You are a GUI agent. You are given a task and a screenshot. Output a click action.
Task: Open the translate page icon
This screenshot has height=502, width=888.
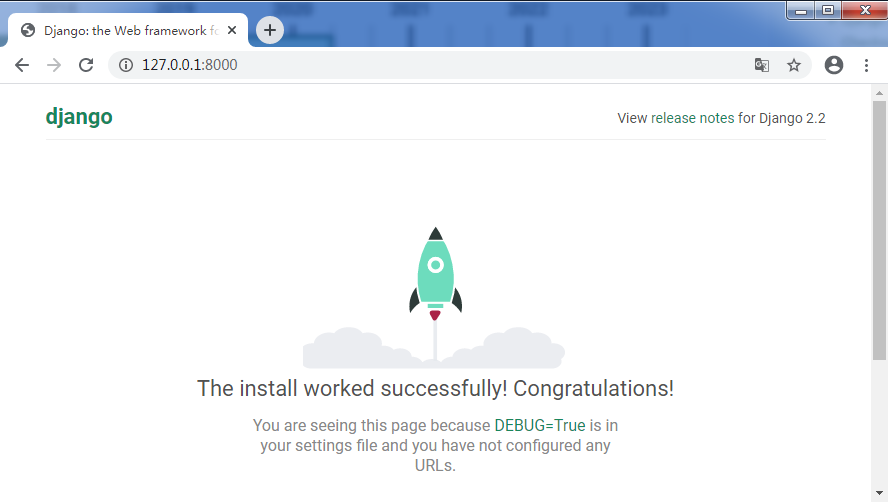click(762, 65)
